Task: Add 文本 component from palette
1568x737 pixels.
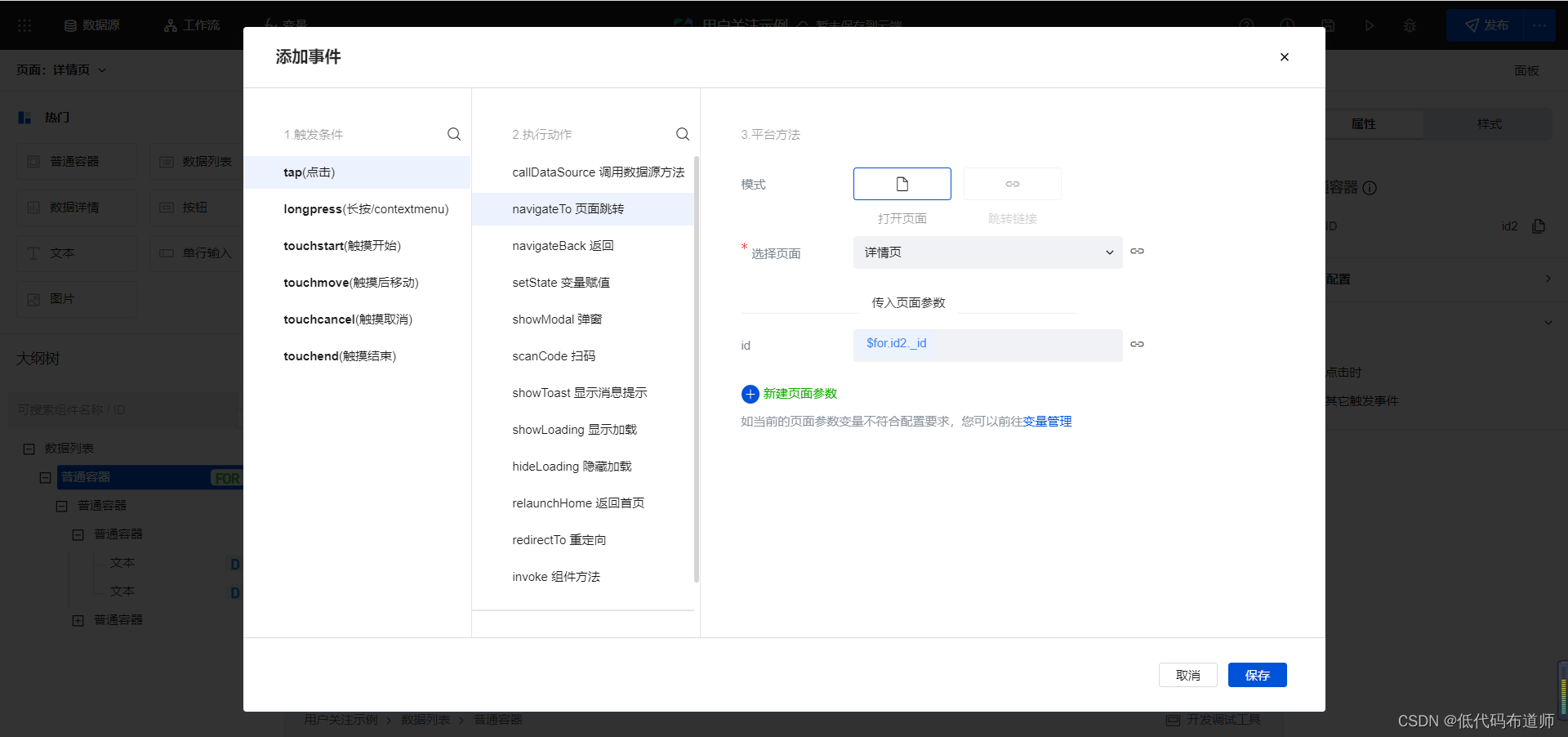Action: coord(77,253)
